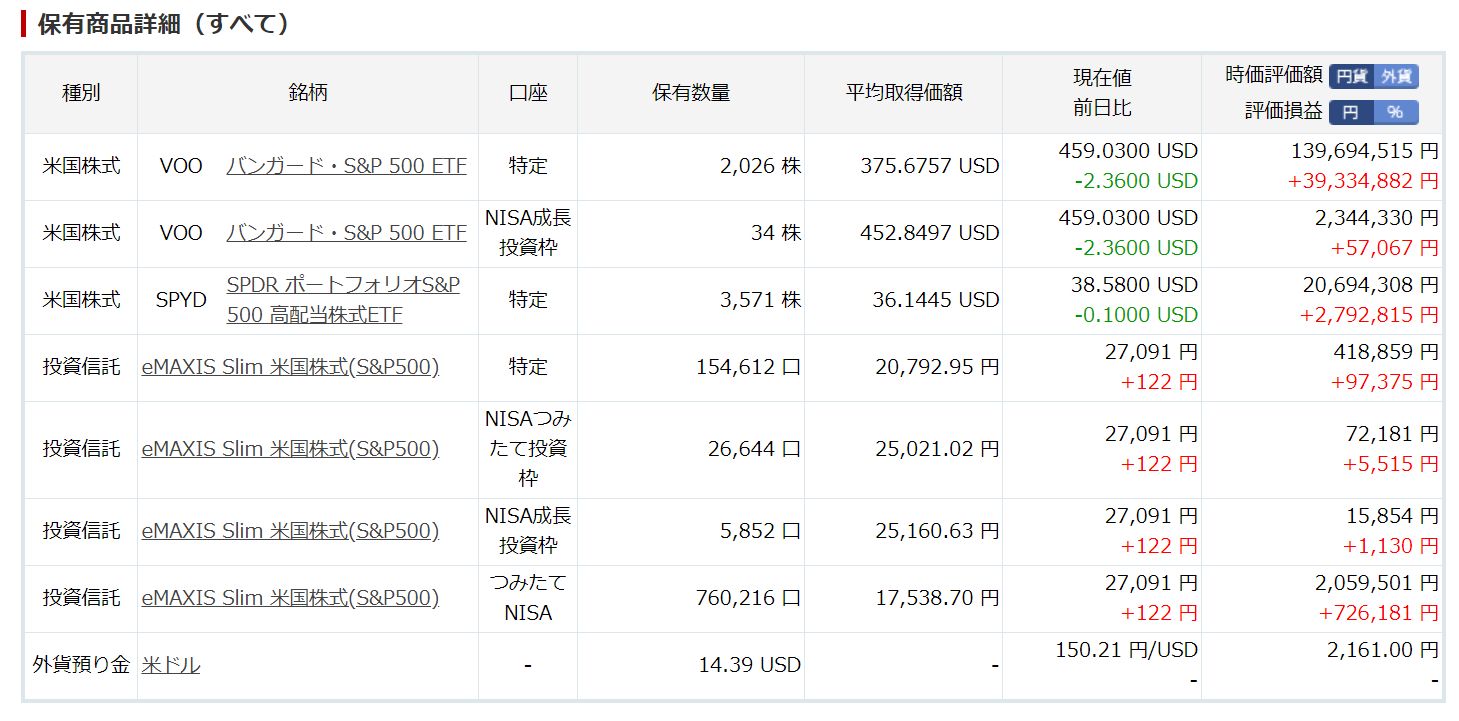Click the 平均取得価額 column header

tap(903, 93)
